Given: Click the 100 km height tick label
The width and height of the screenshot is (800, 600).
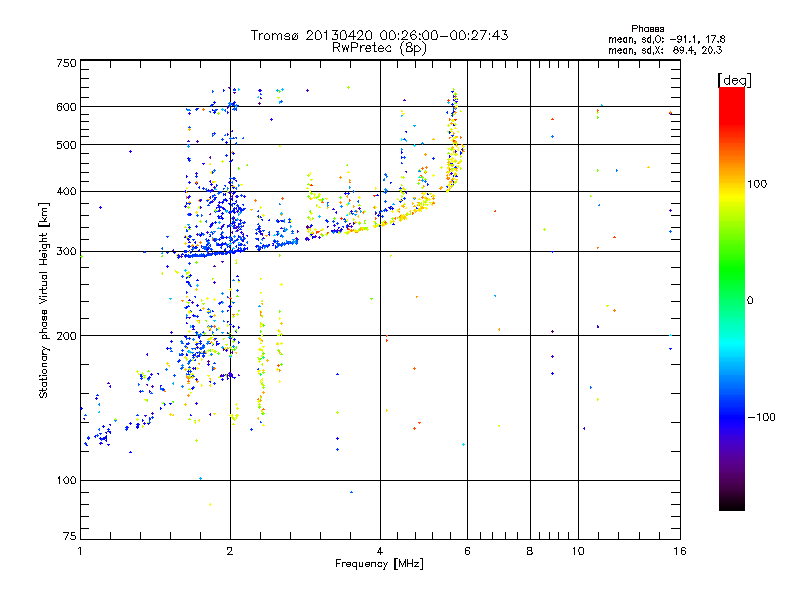Looking at the screenshot, I should pos(66,481).
